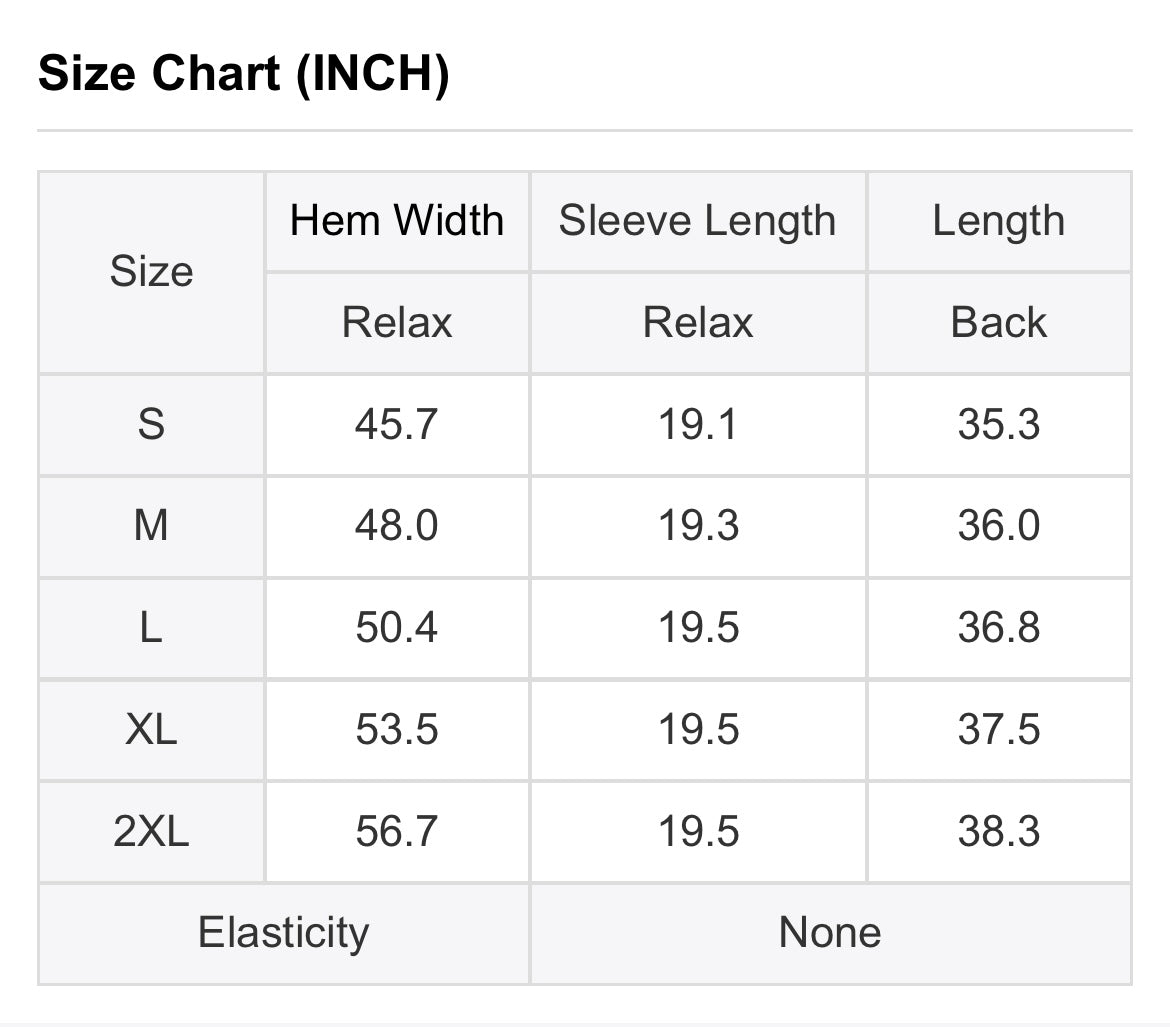Select the 2XL size row label
Screen dimensions: 1170x1027
(x=151, y=832)
